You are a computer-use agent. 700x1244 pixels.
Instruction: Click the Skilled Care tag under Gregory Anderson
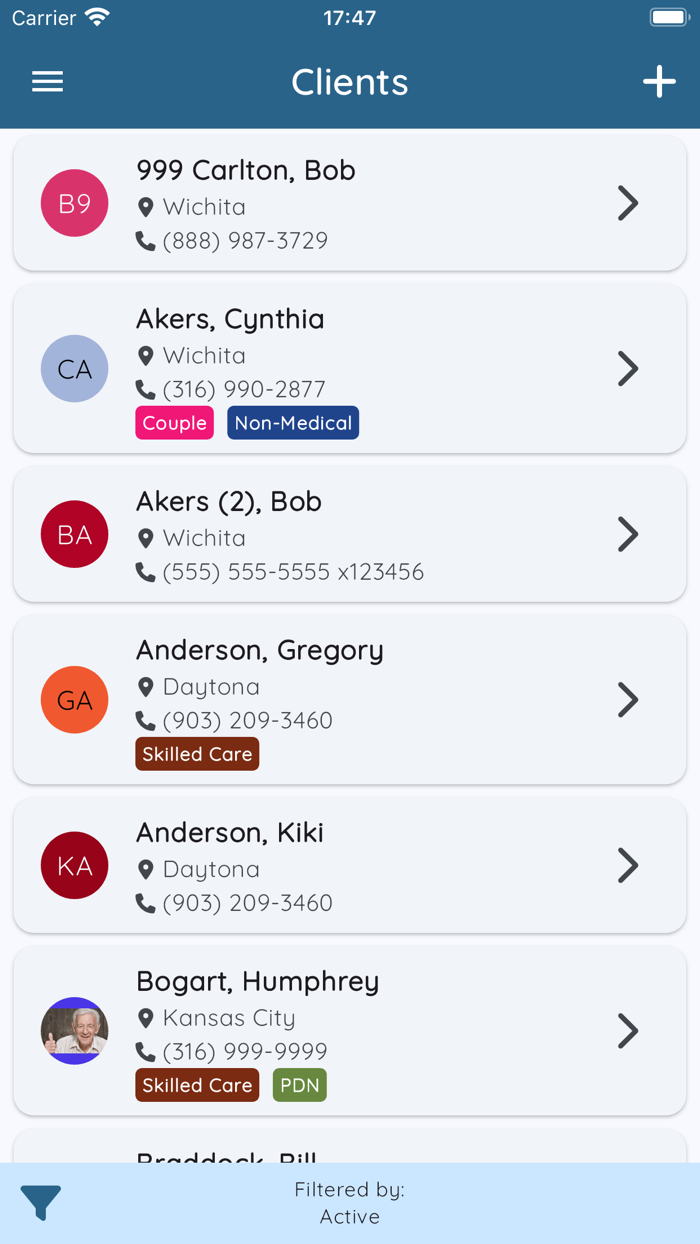point(197,754)
